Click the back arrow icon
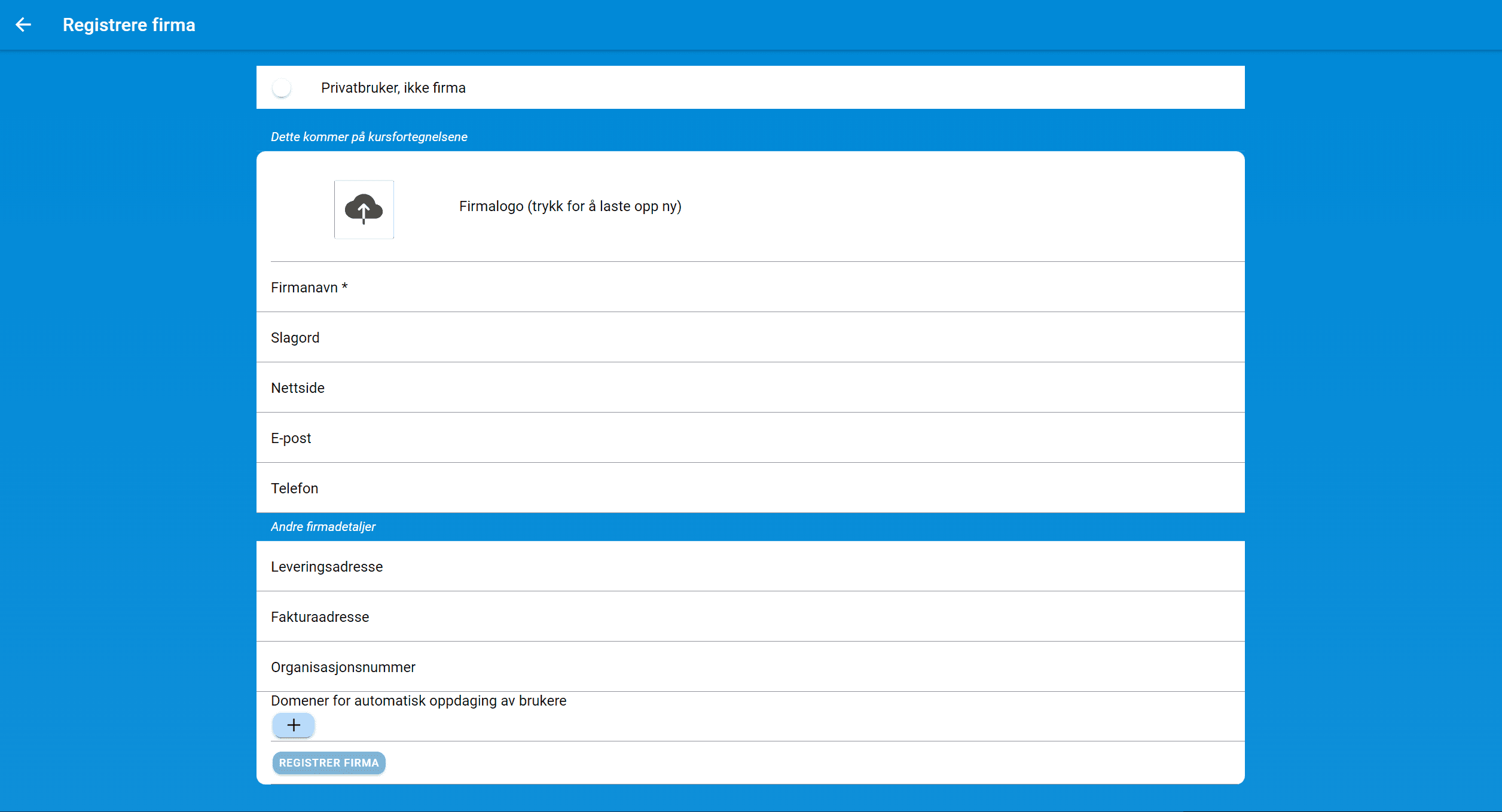The height and width of the screenshot is (812, 1502). pyautogui.click(x=23, y=25)
